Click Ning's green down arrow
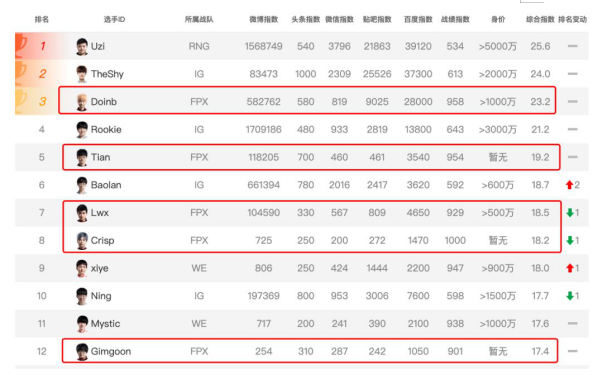Viewport: 598px width, 376px height. click(570, 296)
